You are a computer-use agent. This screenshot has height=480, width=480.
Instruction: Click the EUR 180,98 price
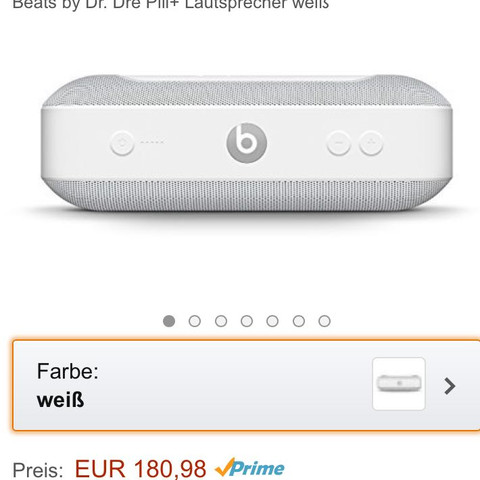[140, 469]
